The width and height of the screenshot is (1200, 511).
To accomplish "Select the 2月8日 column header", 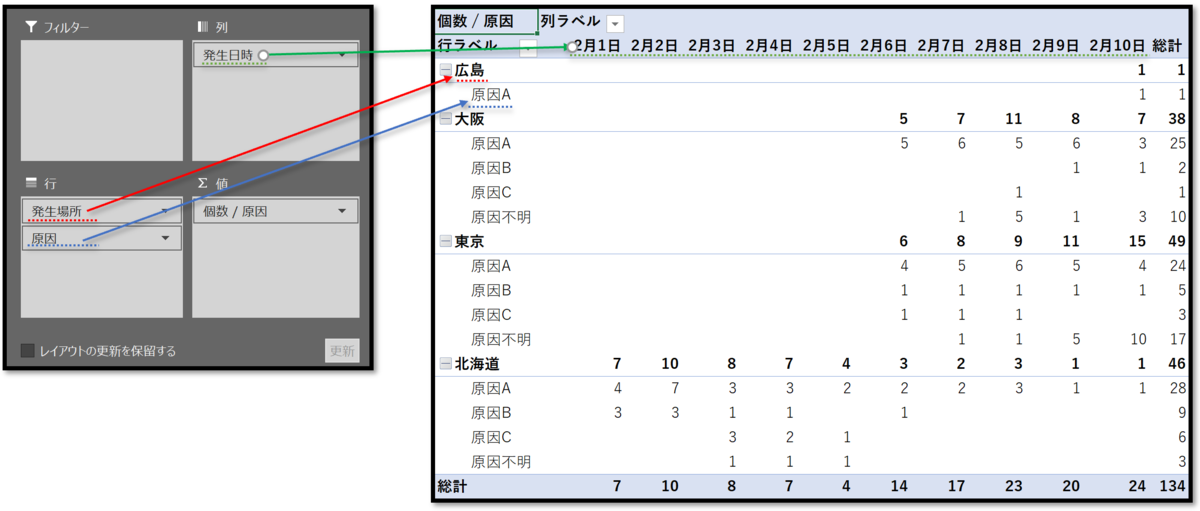I will pos(998,45).
